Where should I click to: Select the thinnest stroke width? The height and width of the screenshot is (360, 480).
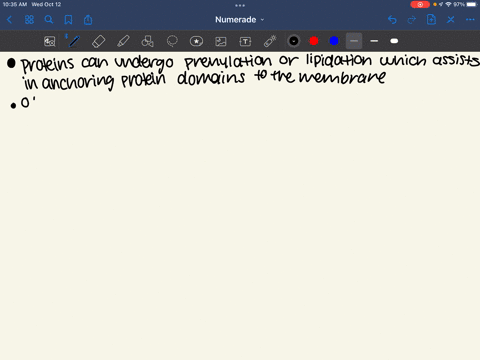coord(354,41)
